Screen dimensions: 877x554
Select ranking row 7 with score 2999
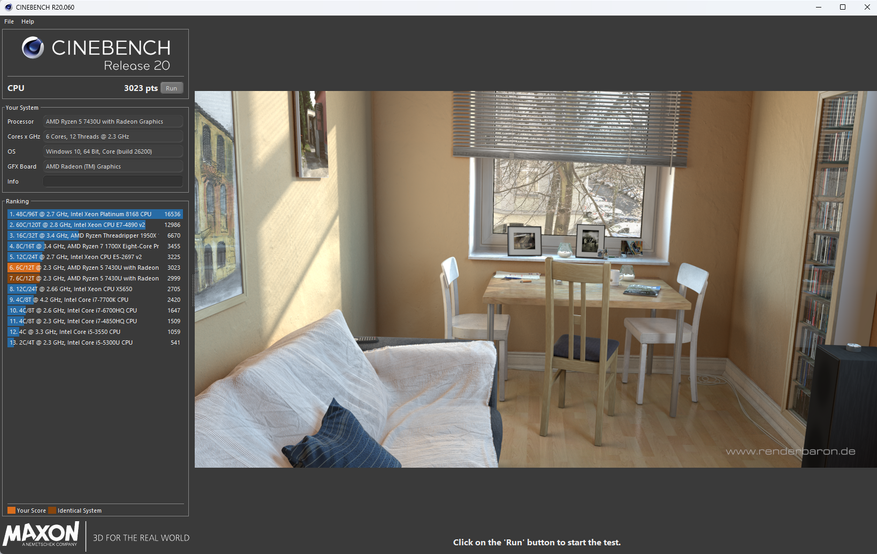point(95,278)
